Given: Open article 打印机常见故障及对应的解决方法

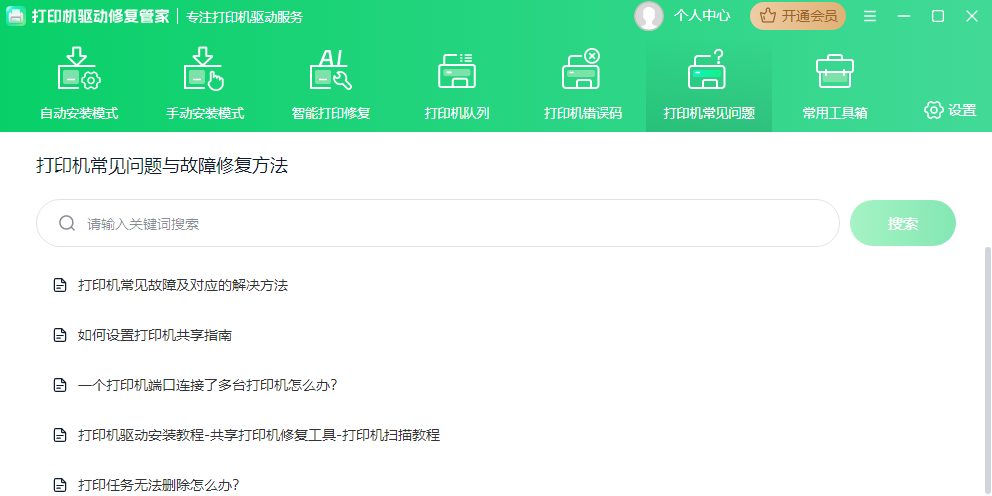Looking at the screenshot, I should point(183,285).
